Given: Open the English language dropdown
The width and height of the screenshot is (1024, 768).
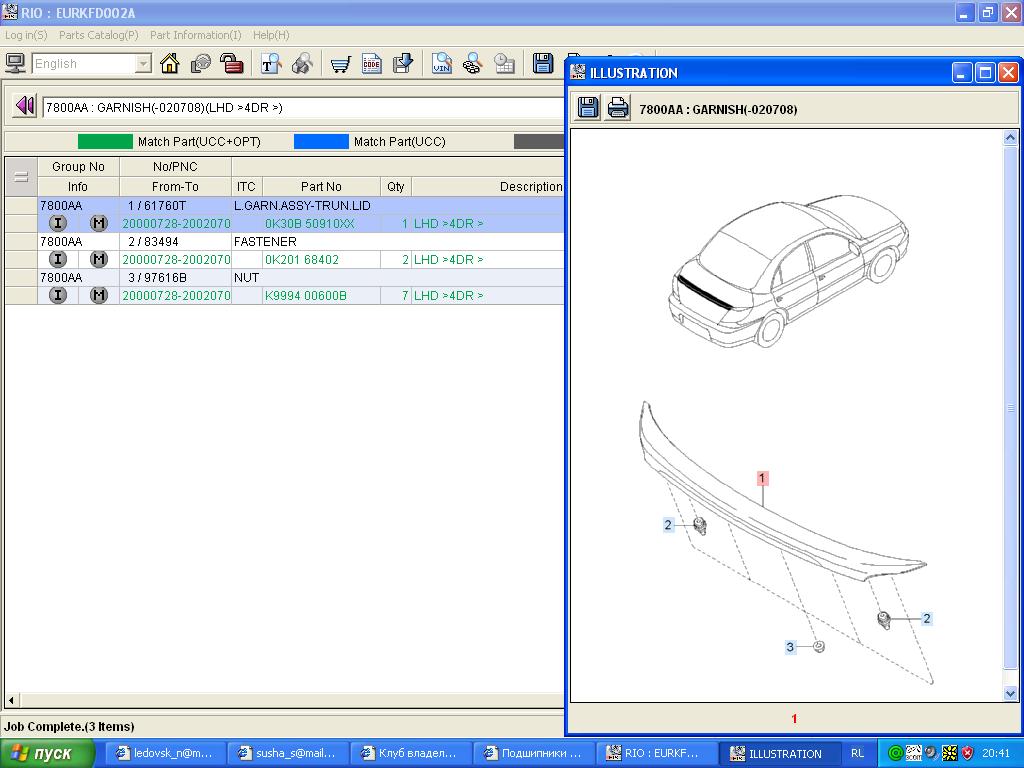Looking at the screenshot, I should 143,64.
